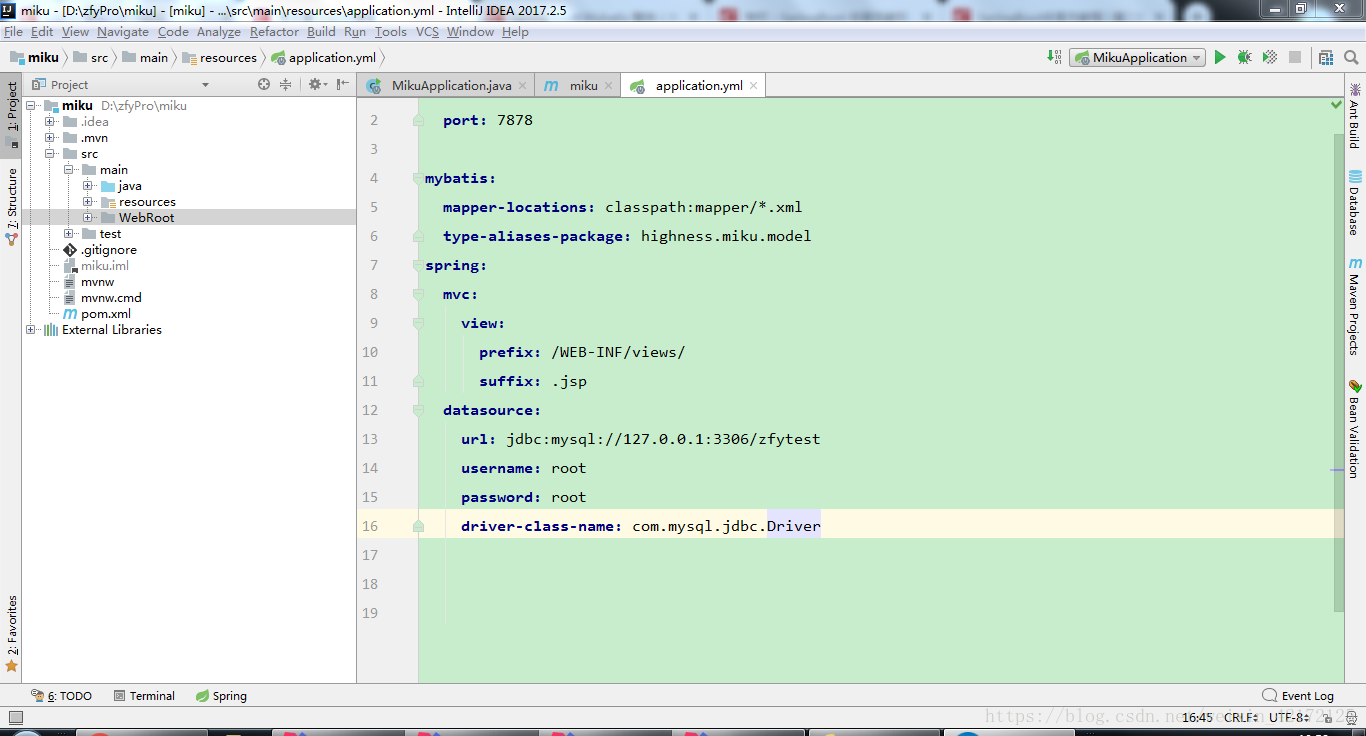
Task: Place the cursor on the port: 7878 line
Action: pyautogui.click(x=488, y=120)
